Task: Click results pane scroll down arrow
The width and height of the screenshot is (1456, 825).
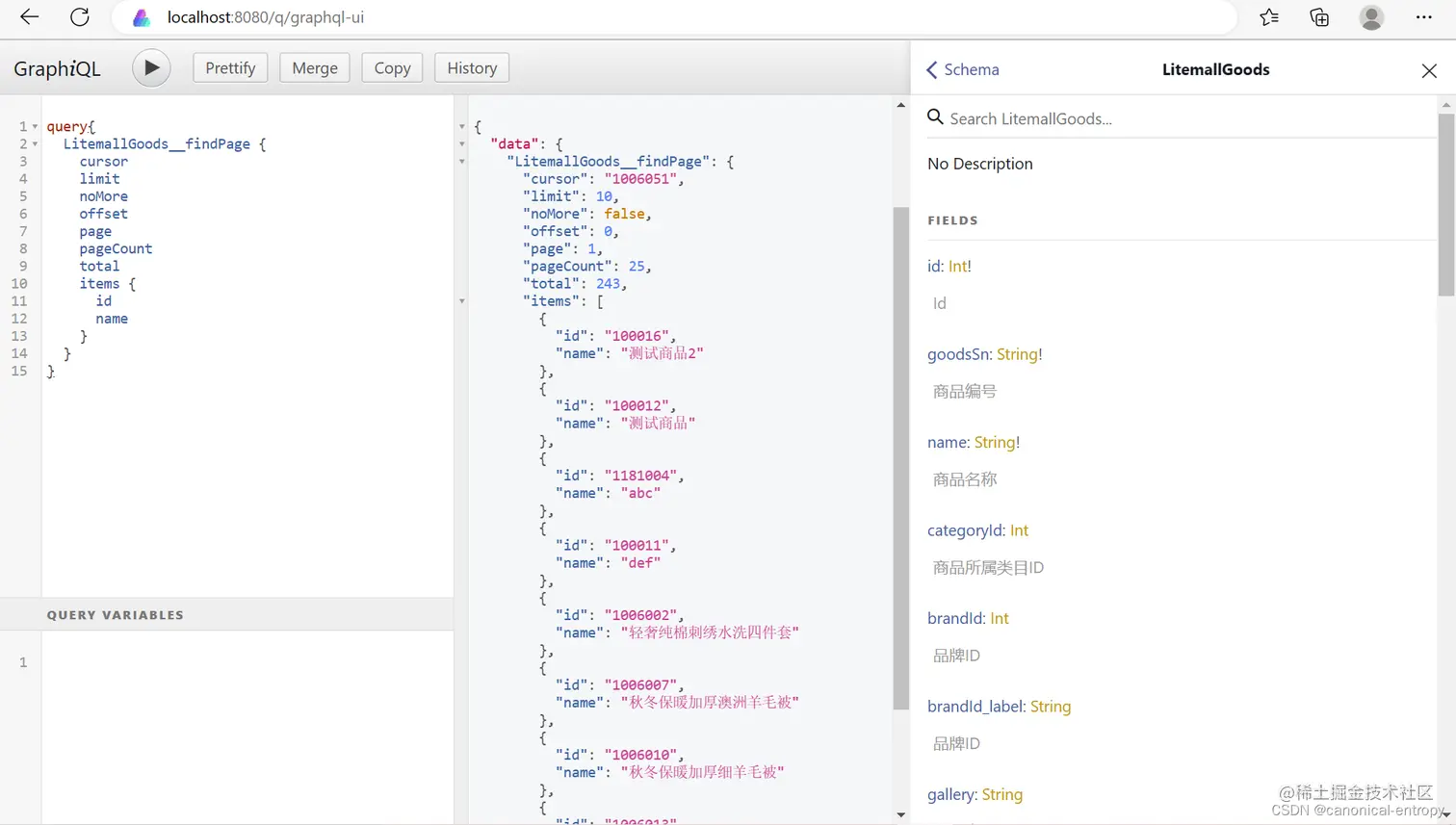Action: pyautogui.click(x=901, y=815)
